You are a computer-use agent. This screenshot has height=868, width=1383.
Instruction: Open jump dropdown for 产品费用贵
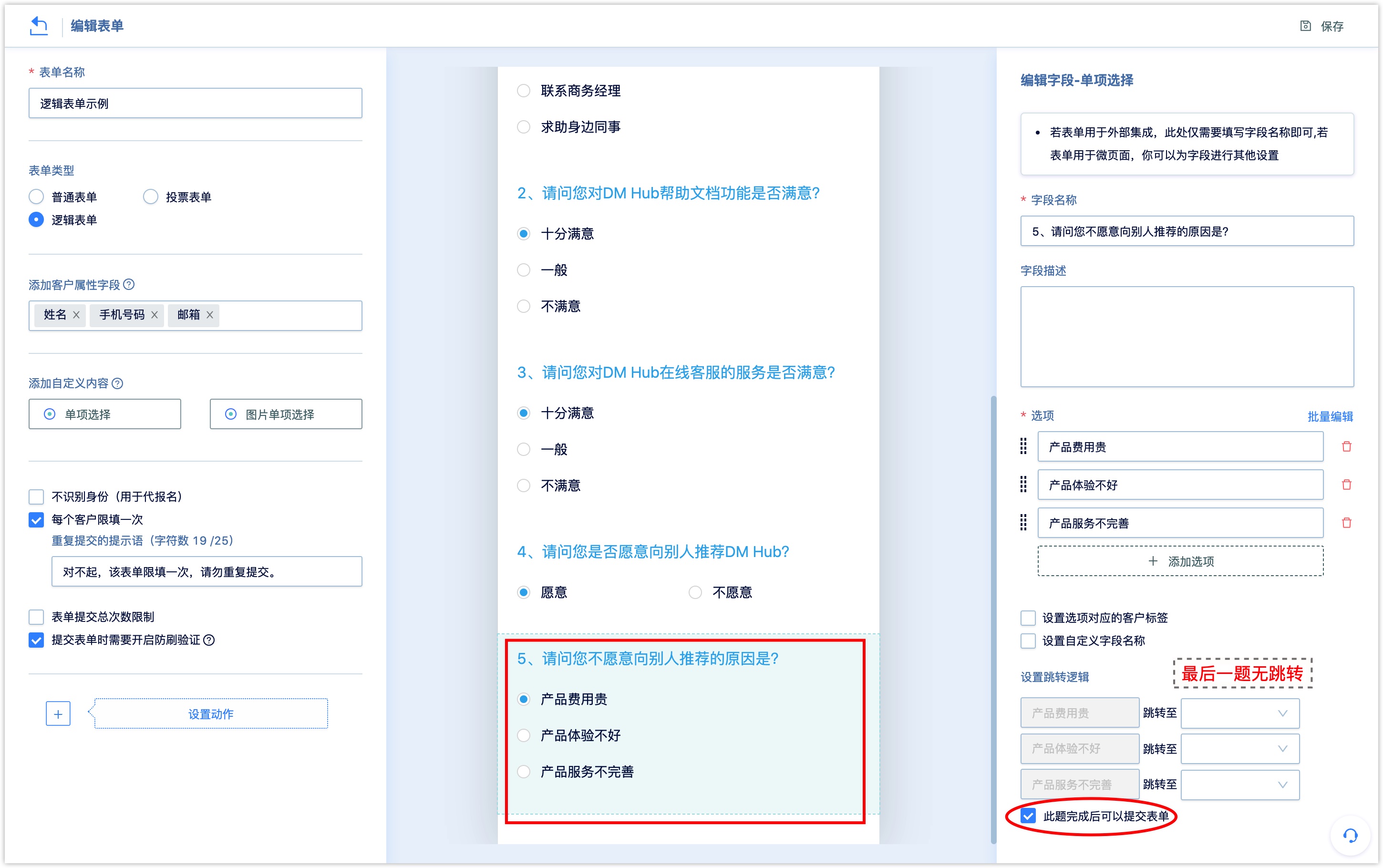coord(1240,713)
